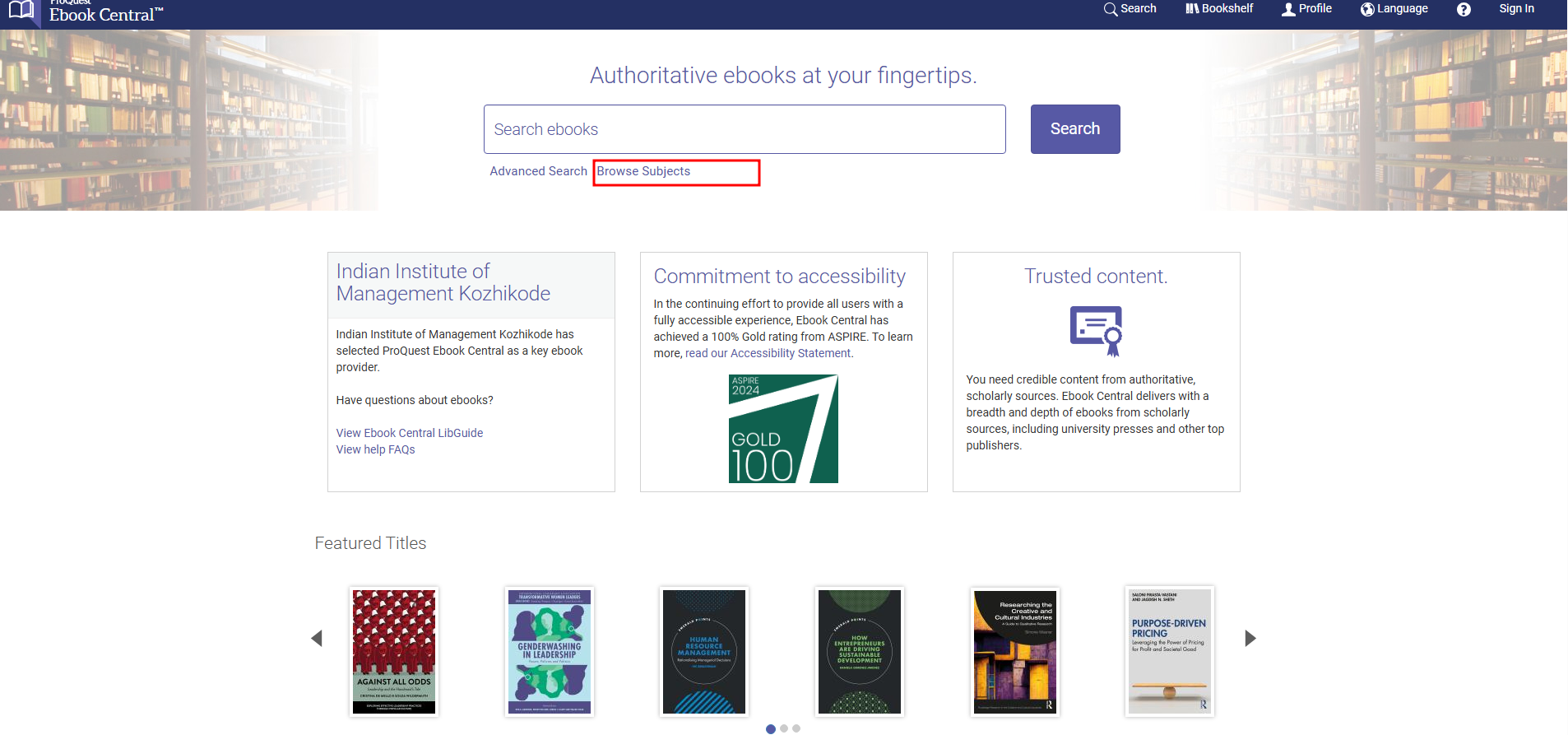Open the Advanced Search link
1568x735 pixels.
(538, 171)
